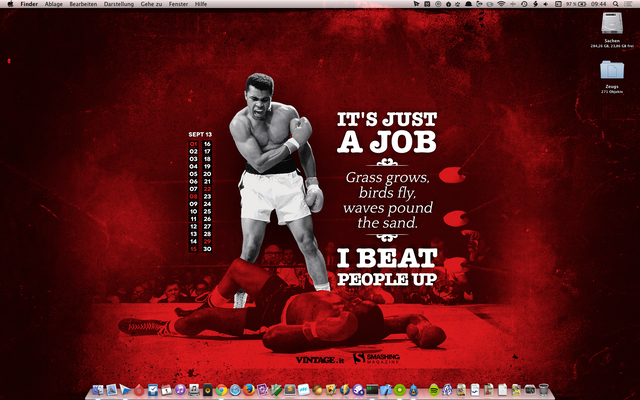Open the Apple menu
This screenshot has height=400, width=640.
pos(11,4)
